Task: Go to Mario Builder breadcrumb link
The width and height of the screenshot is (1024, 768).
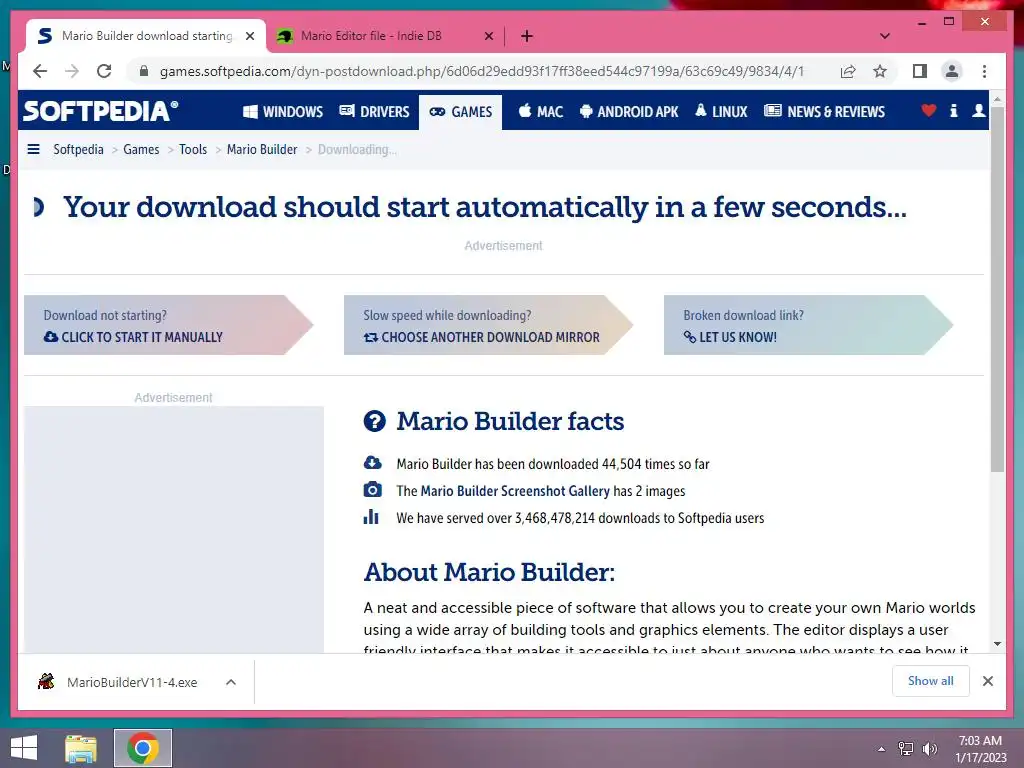Action: 262,150
